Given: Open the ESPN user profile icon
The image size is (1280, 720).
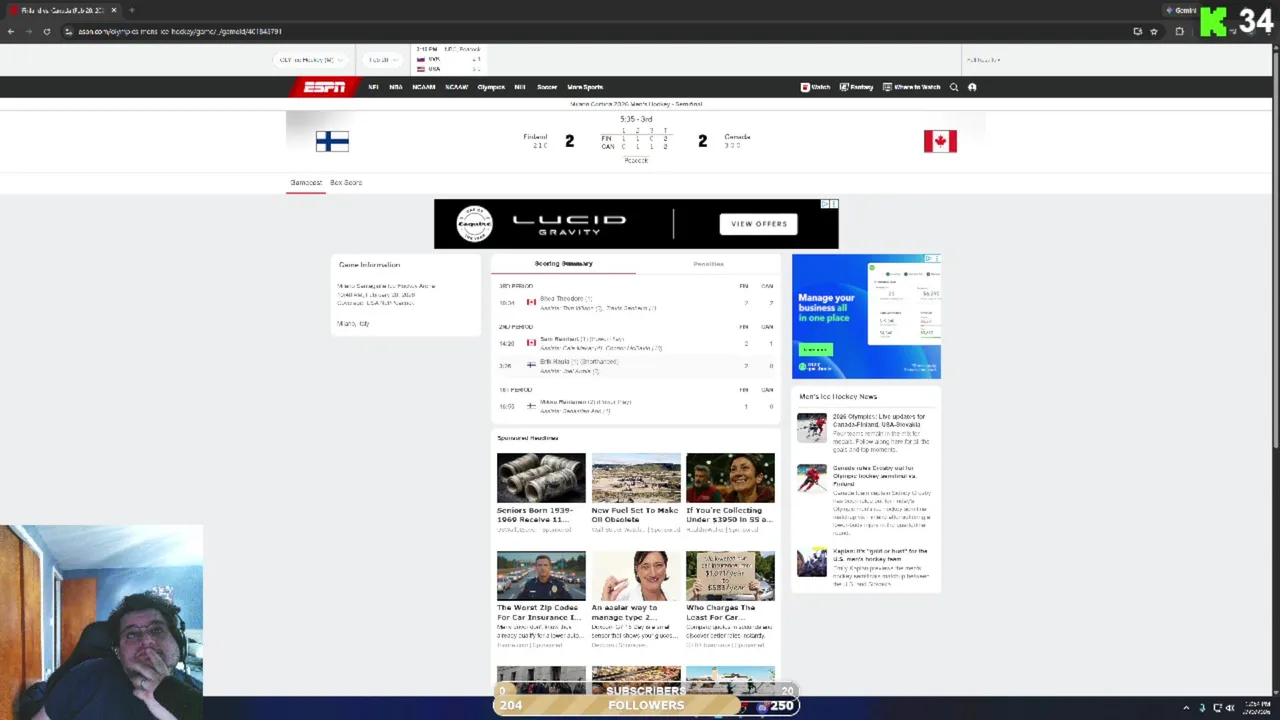Looking at the screenshot, I should pyautogui.click(x=972, y=87).
